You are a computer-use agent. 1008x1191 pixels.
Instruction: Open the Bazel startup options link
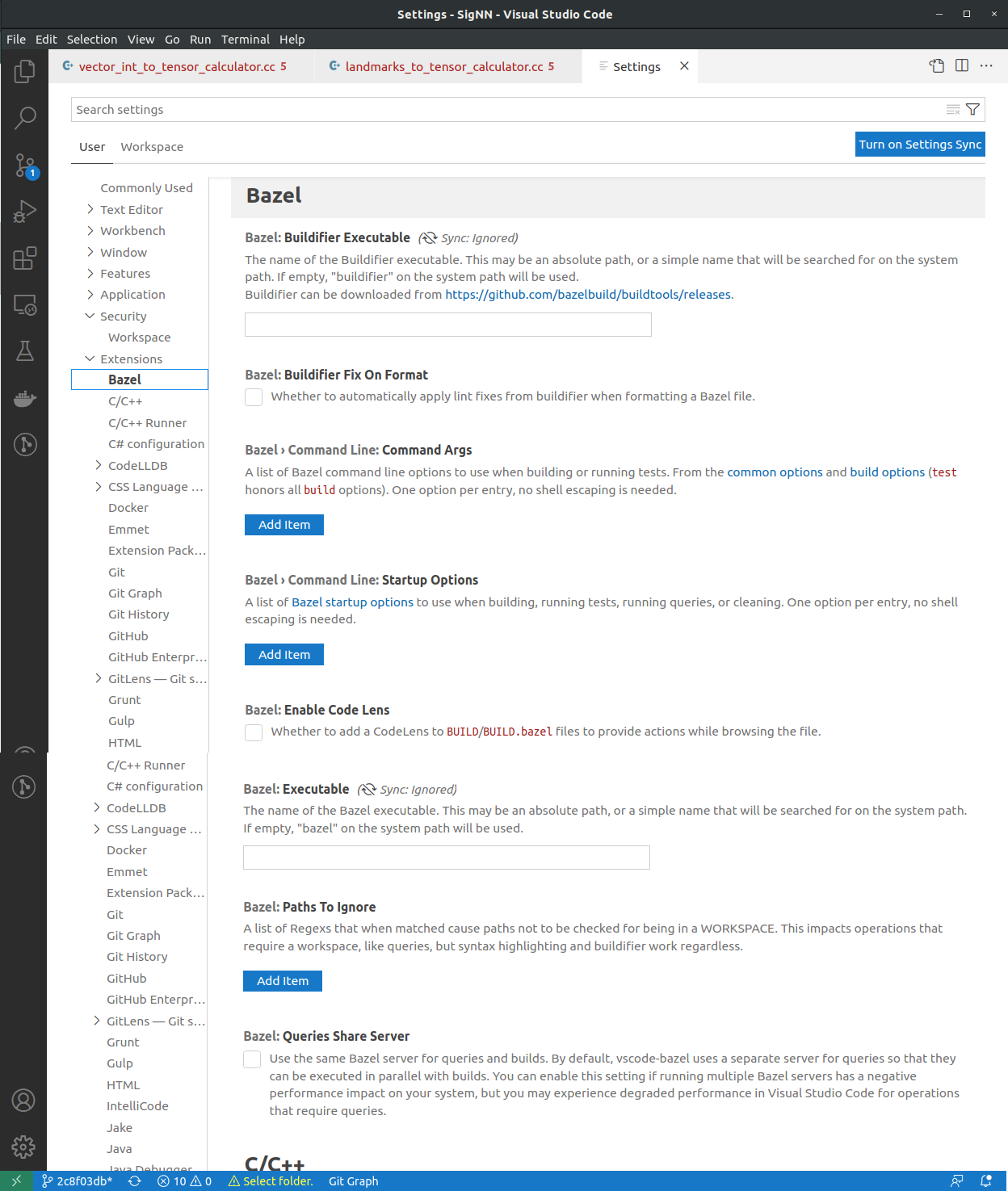pos(352,602)
